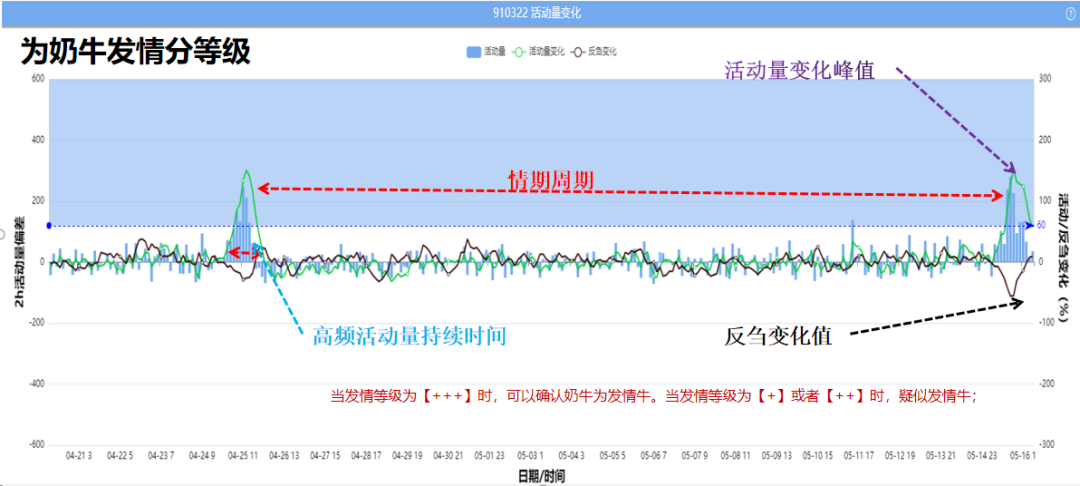The height and width of the screenshot is (486, 1080).
Task: Click x-axis label 05-11 17
Action: pyautogui.click(x=859, y=456)
